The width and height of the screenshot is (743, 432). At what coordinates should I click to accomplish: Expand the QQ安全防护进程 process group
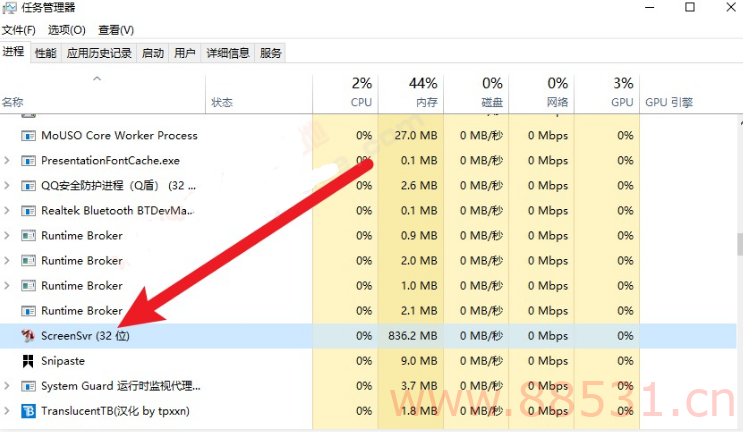(x=7, y=185)
